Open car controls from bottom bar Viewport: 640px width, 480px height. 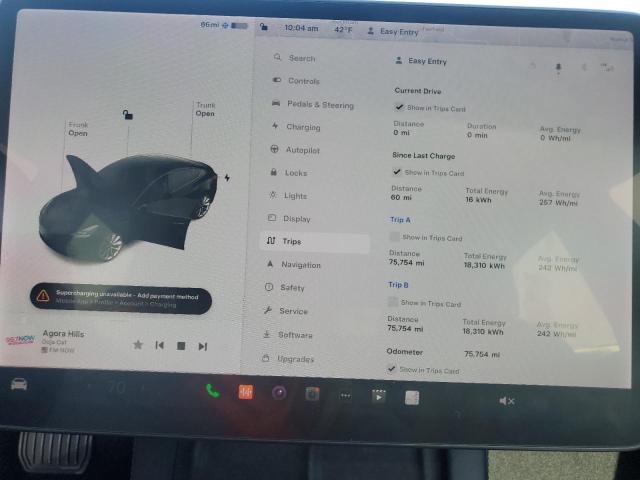coord(19,384)
